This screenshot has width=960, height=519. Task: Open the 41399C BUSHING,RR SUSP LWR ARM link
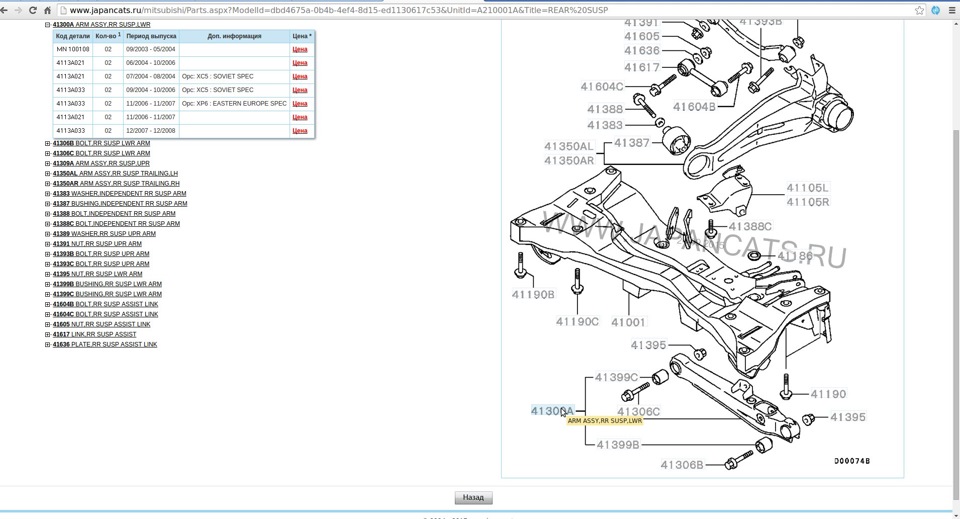coord(107,294)
